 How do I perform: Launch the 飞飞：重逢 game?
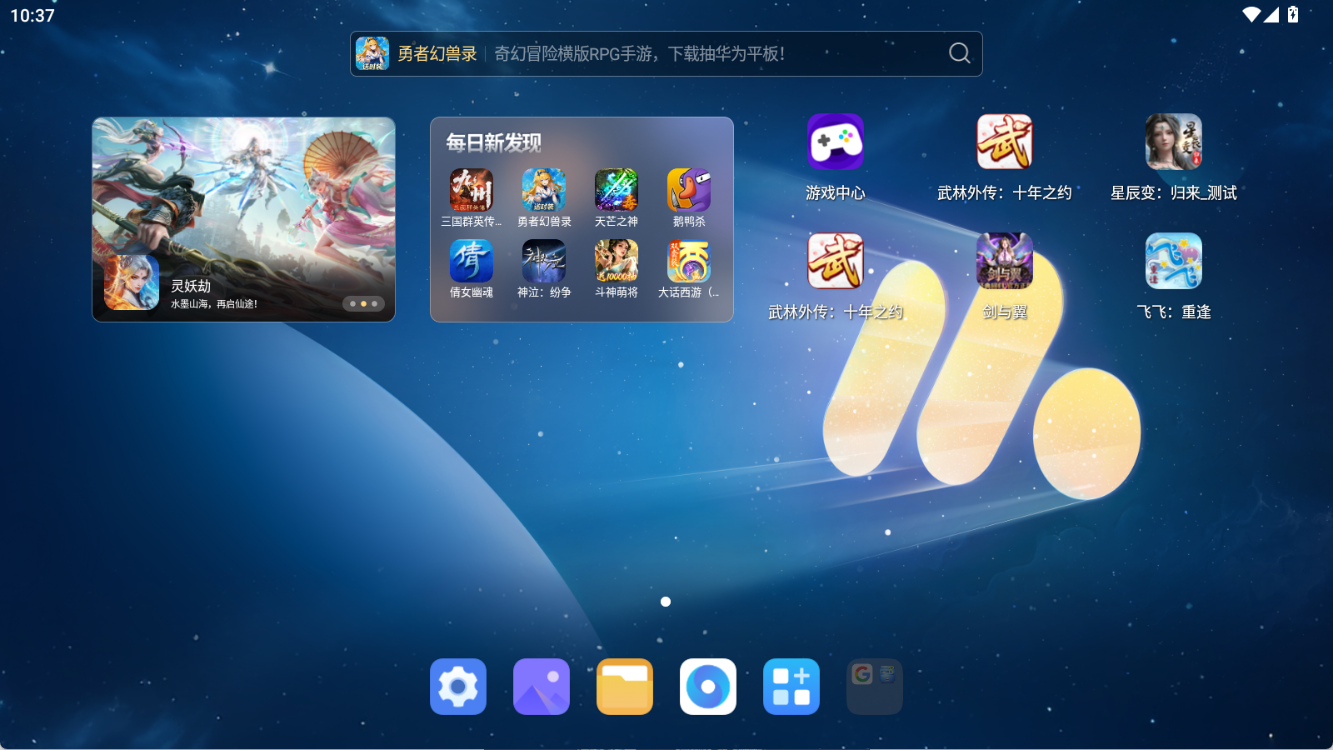[1173, 261]
